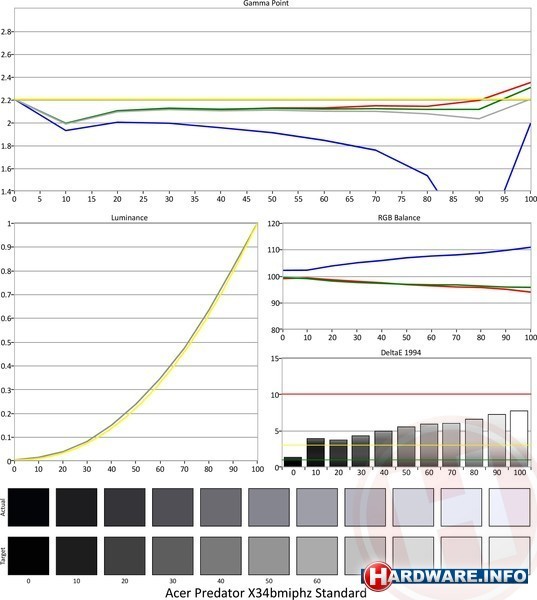Click the DeltaE bar at level 50
The image size is (537, 600).
pos(406,447)
